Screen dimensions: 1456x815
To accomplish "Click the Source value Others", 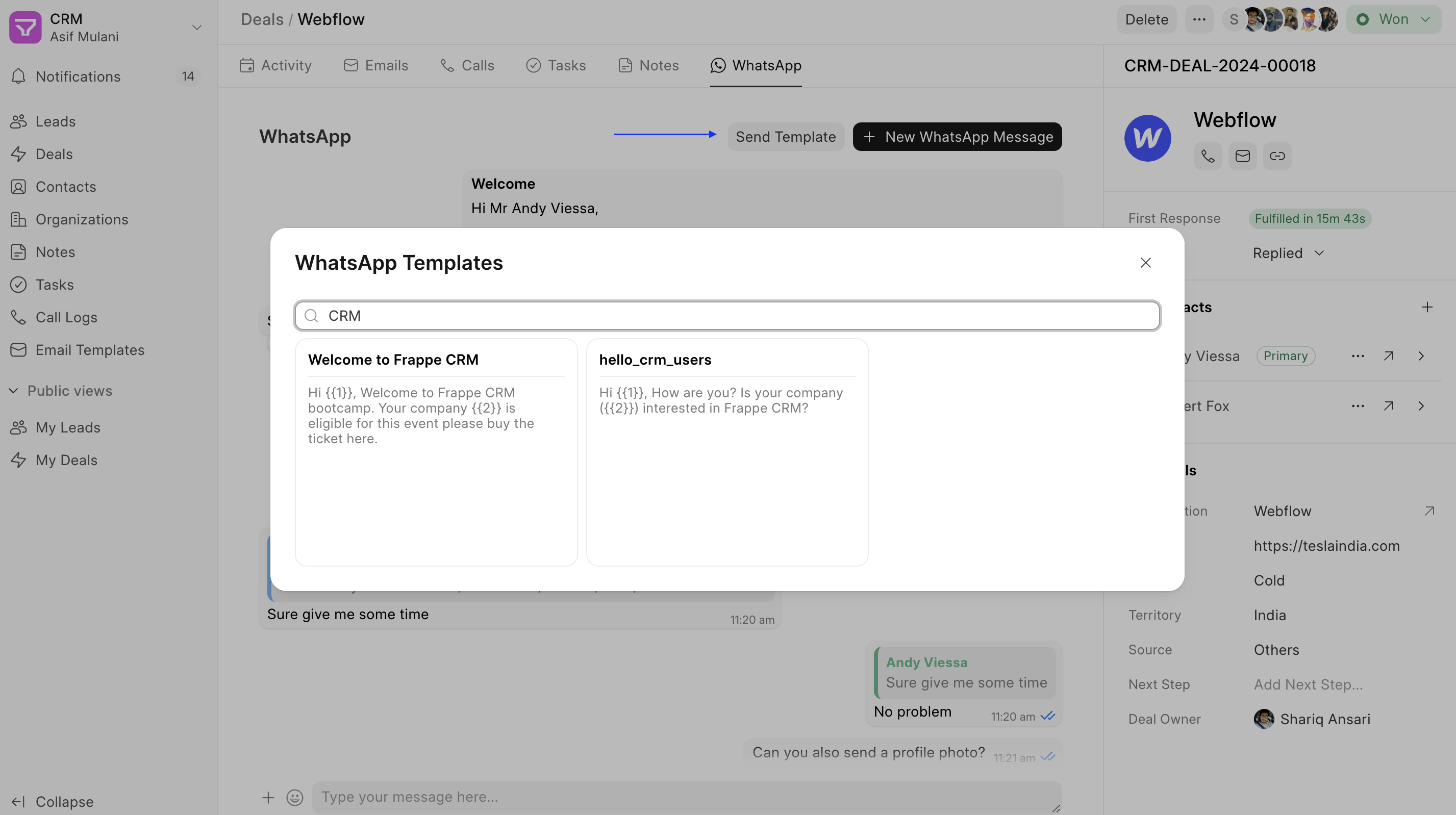I will [x=1276, y=650].
